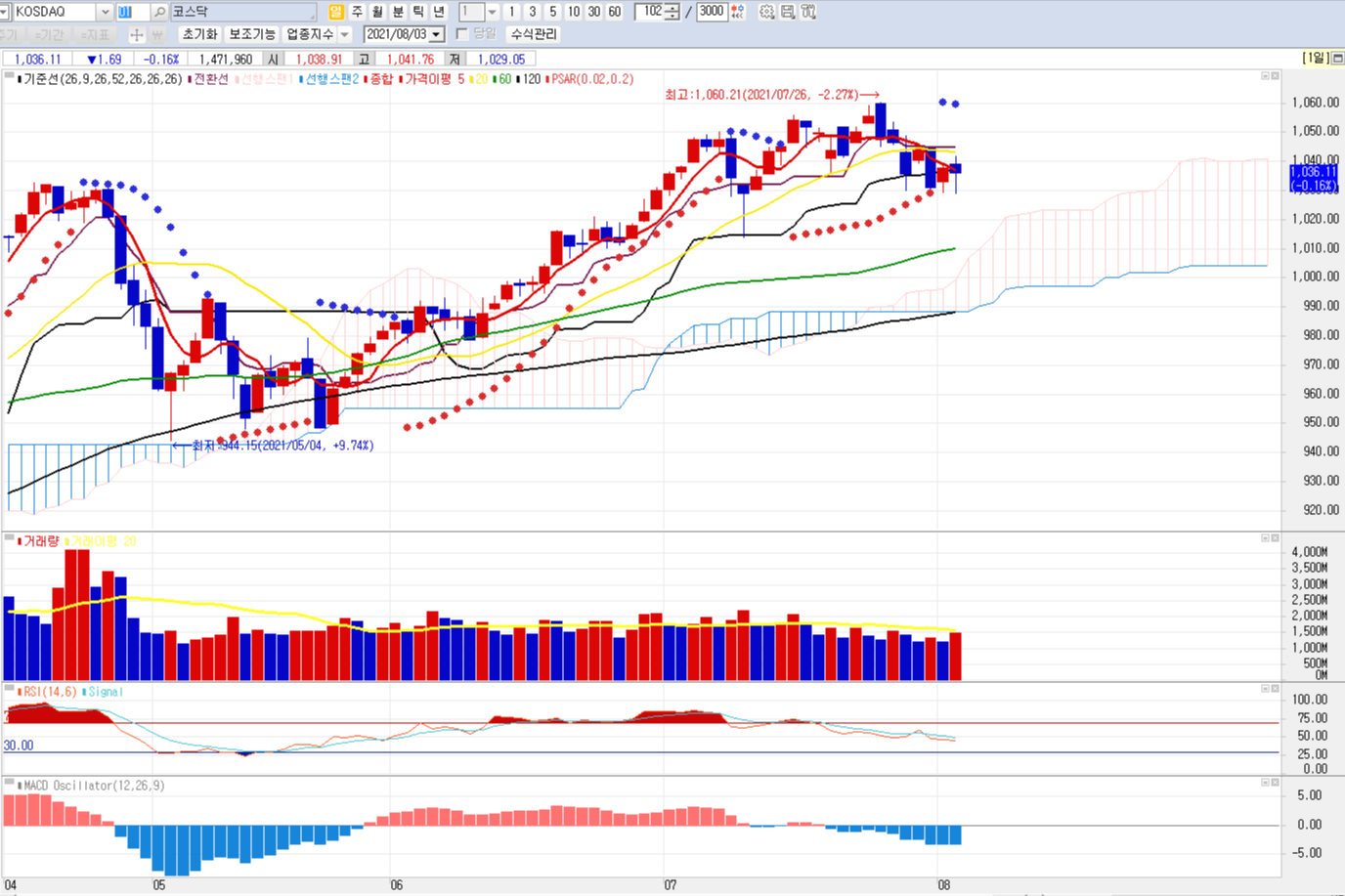Click the MACD Oscillator(12,26,9) label
This screenshot has height=896, width=1345.
[94, 786]
